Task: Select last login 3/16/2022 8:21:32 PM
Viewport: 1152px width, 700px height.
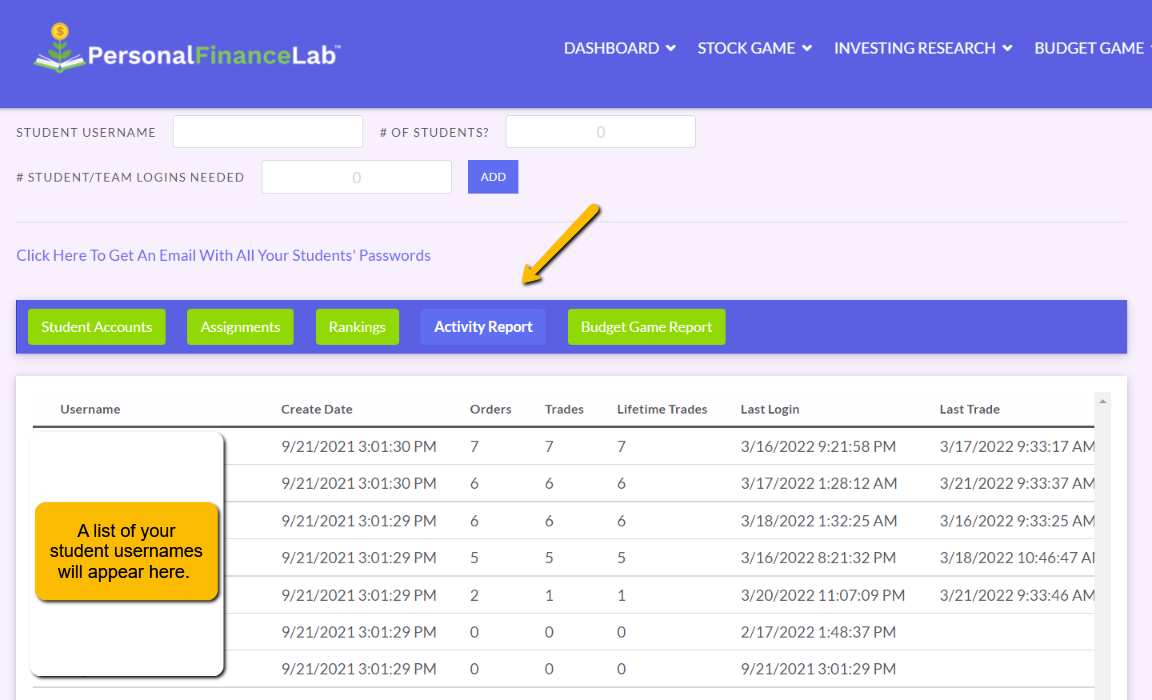Action: point(818,558)
